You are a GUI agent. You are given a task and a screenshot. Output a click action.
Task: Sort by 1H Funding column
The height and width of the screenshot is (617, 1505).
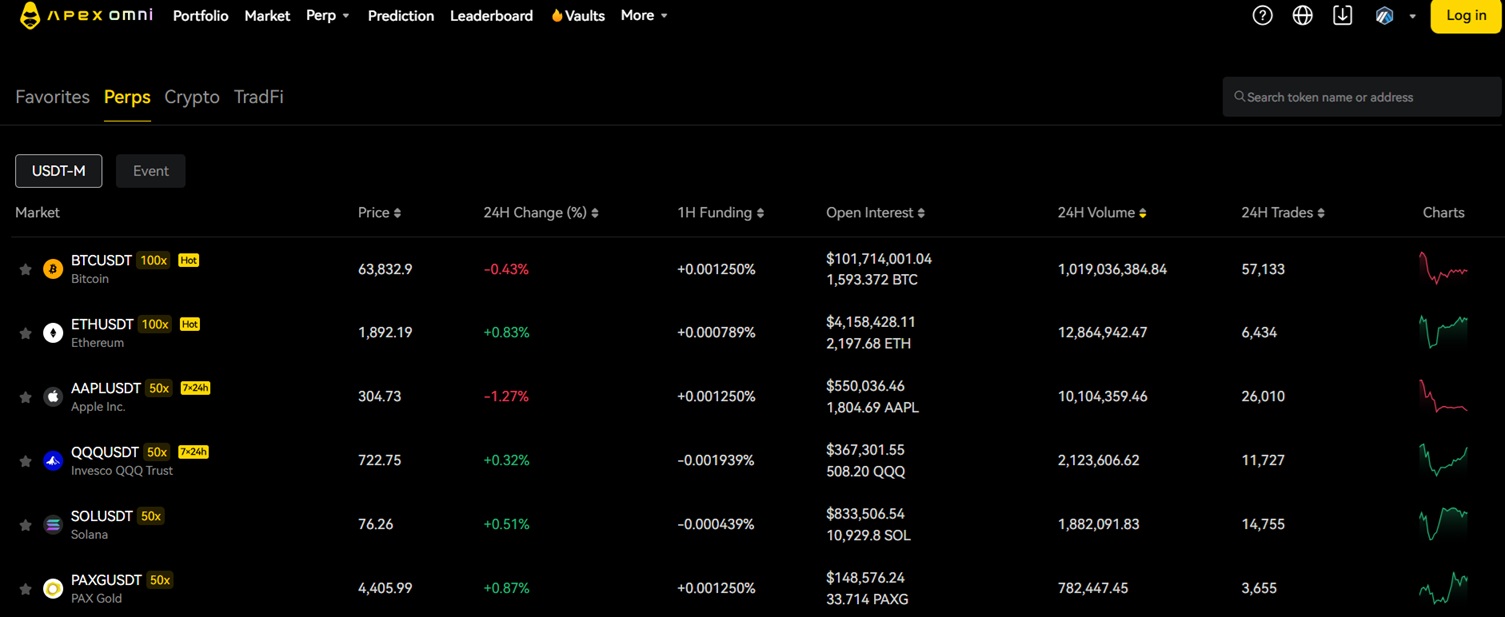point(720,213)
